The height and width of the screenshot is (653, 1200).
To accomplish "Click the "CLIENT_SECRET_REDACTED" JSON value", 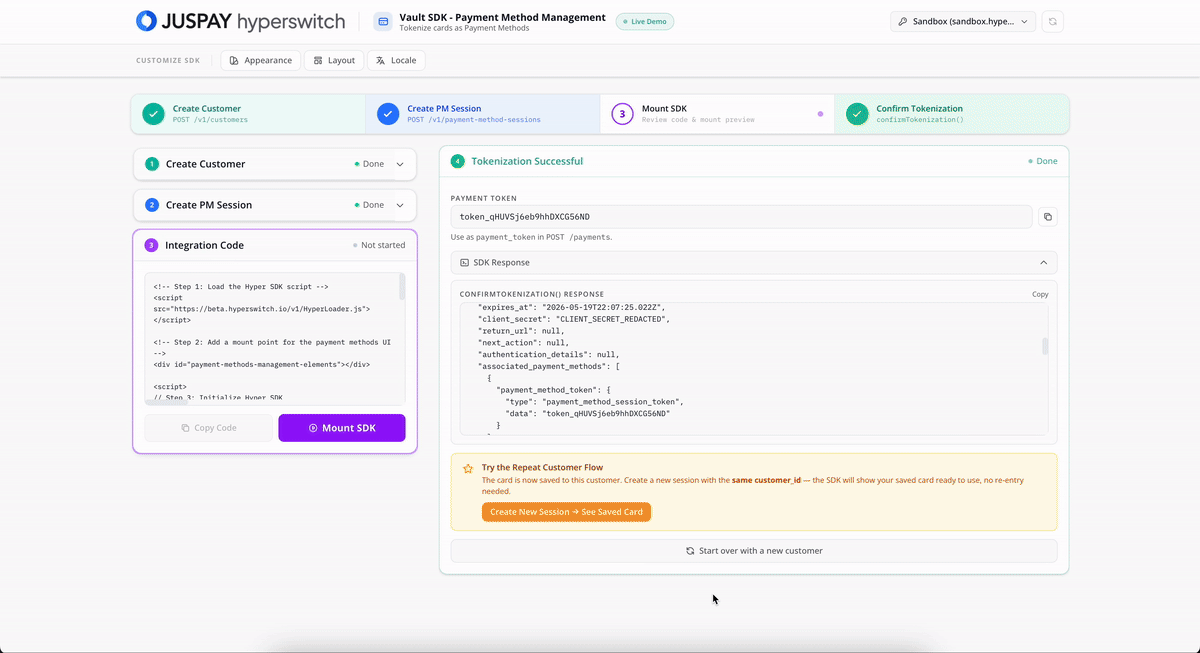I will tap(610, 319).
